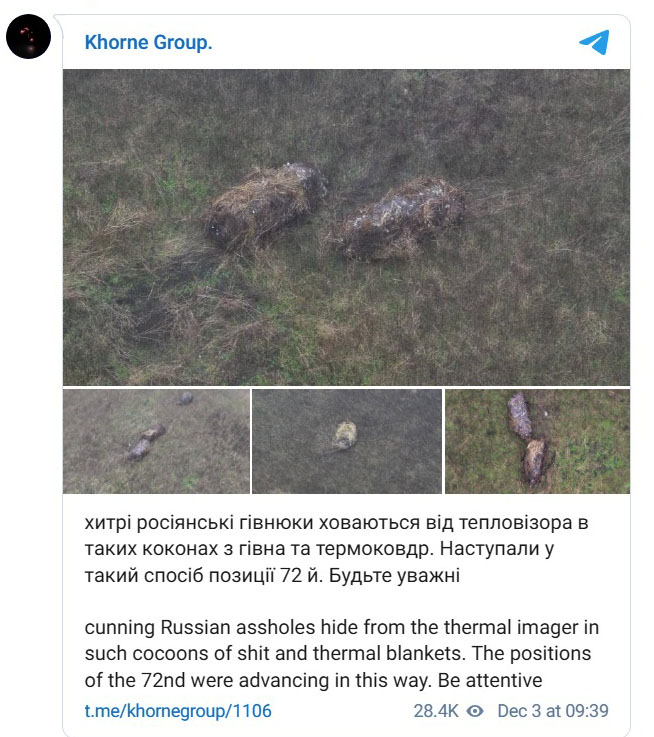This screenshot has height=737, width=654.
Task: Follow the t.me/khornegroup/1106 link
Action: pos(178,711)
